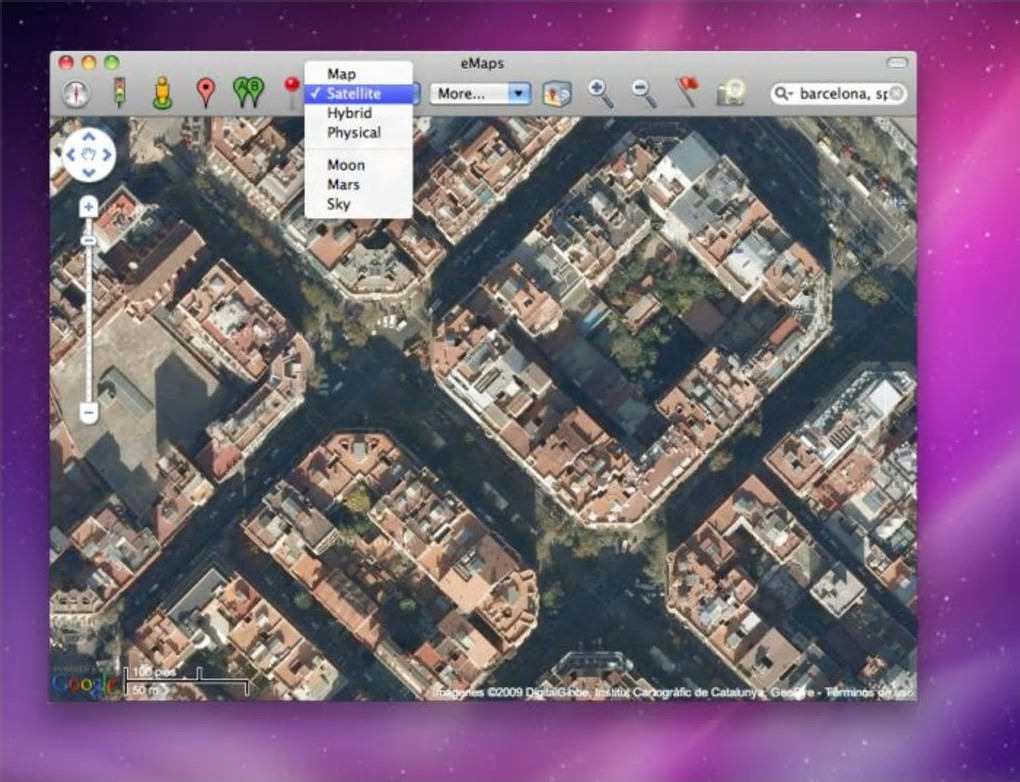1020x782 pixels.
Task: Choose Map from the map type menu
Action: [x=341, y=74]
